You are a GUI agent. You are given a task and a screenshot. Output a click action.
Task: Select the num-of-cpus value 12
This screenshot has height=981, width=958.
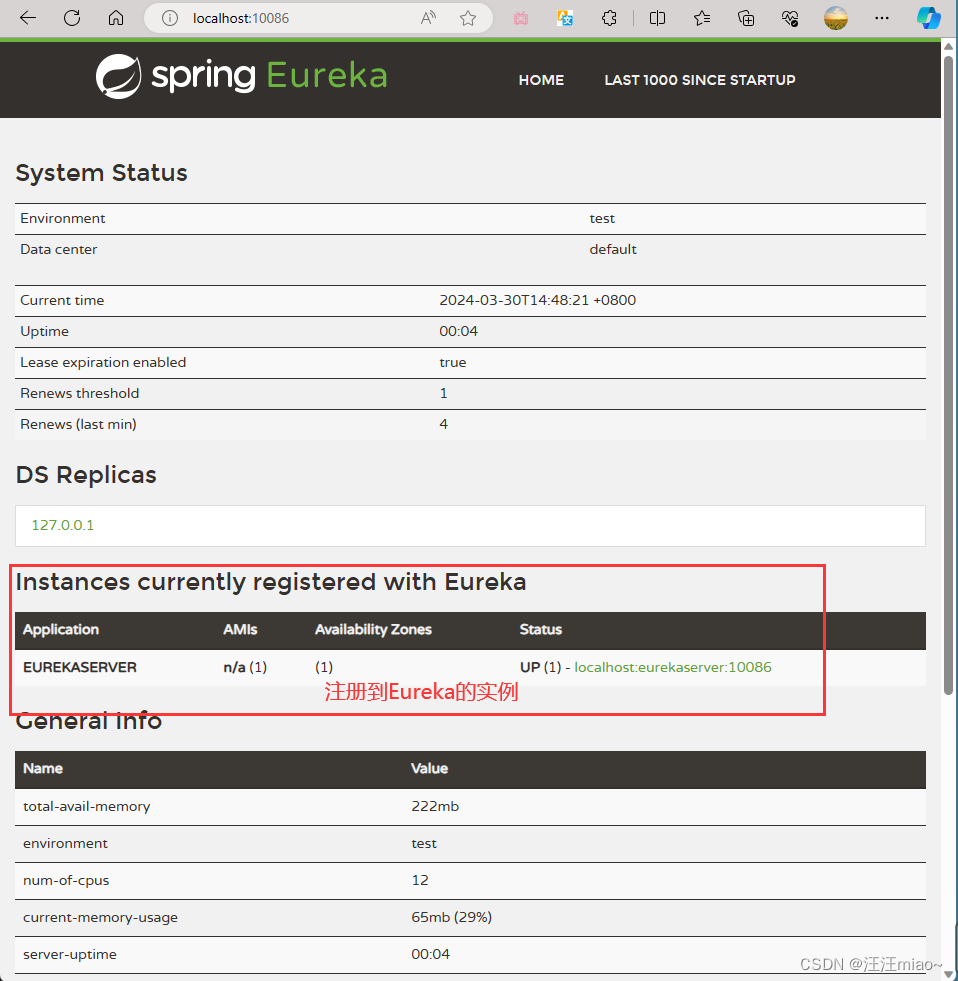[x=420, y=880]
